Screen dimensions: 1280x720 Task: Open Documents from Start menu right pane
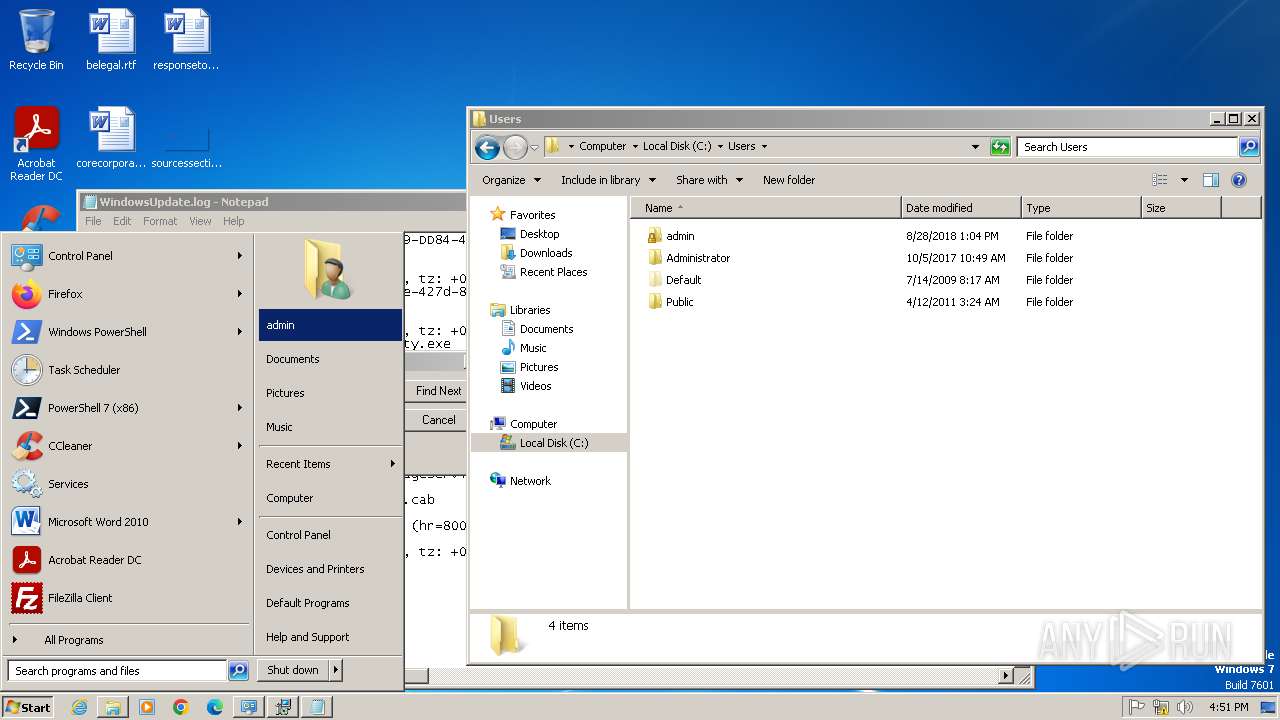coord(330,359)
